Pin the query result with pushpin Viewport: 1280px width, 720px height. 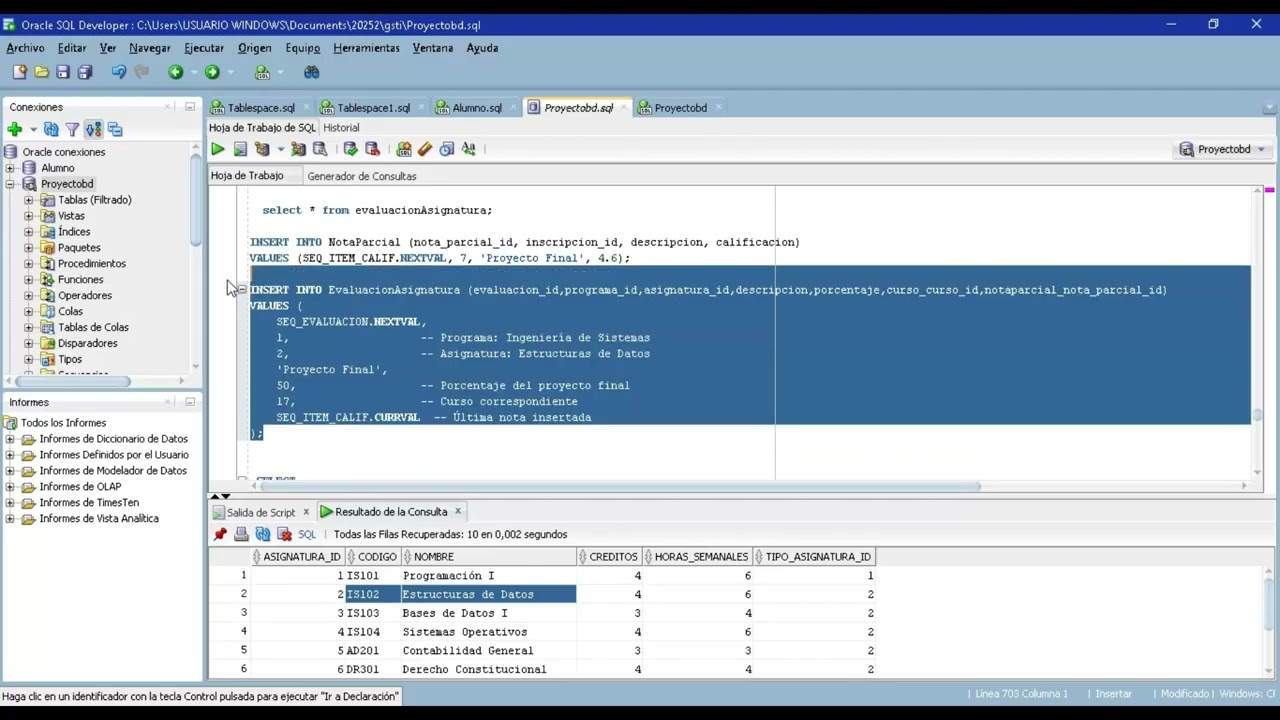[220, 534]
